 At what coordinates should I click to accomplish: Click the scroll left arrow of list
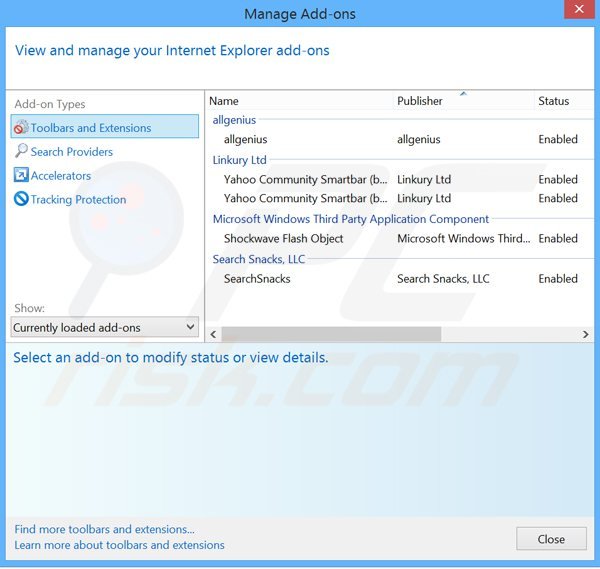tap(214, 334)
